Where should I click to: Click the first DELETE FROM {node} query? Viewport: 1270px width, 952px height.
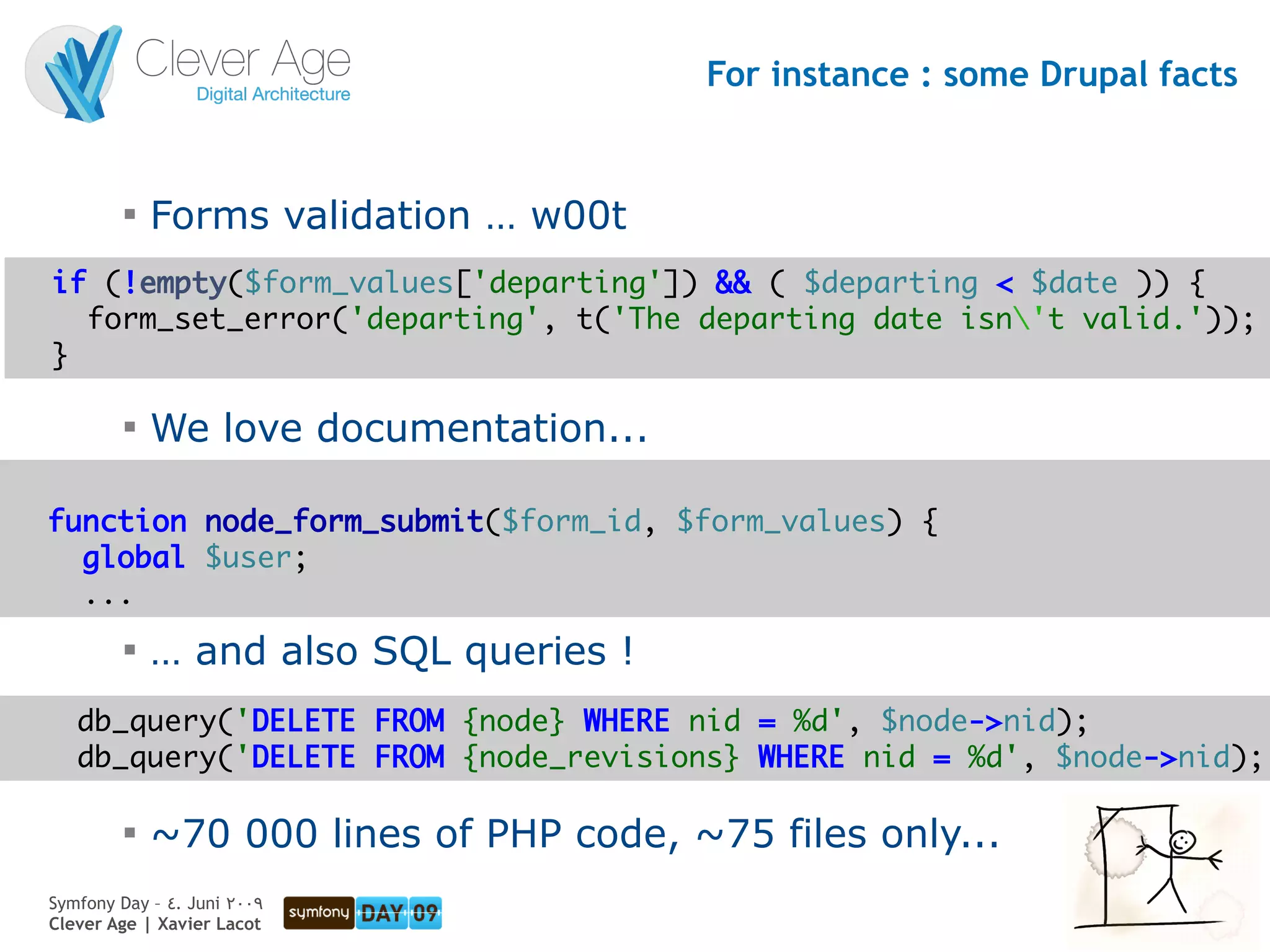point(582,721)
